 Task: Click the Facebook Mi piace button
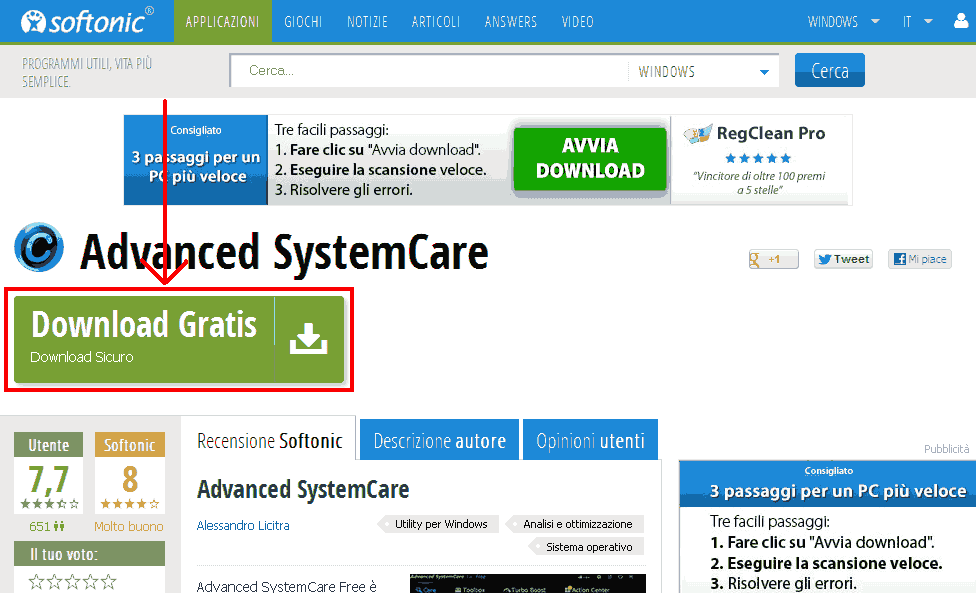(920, 259)
